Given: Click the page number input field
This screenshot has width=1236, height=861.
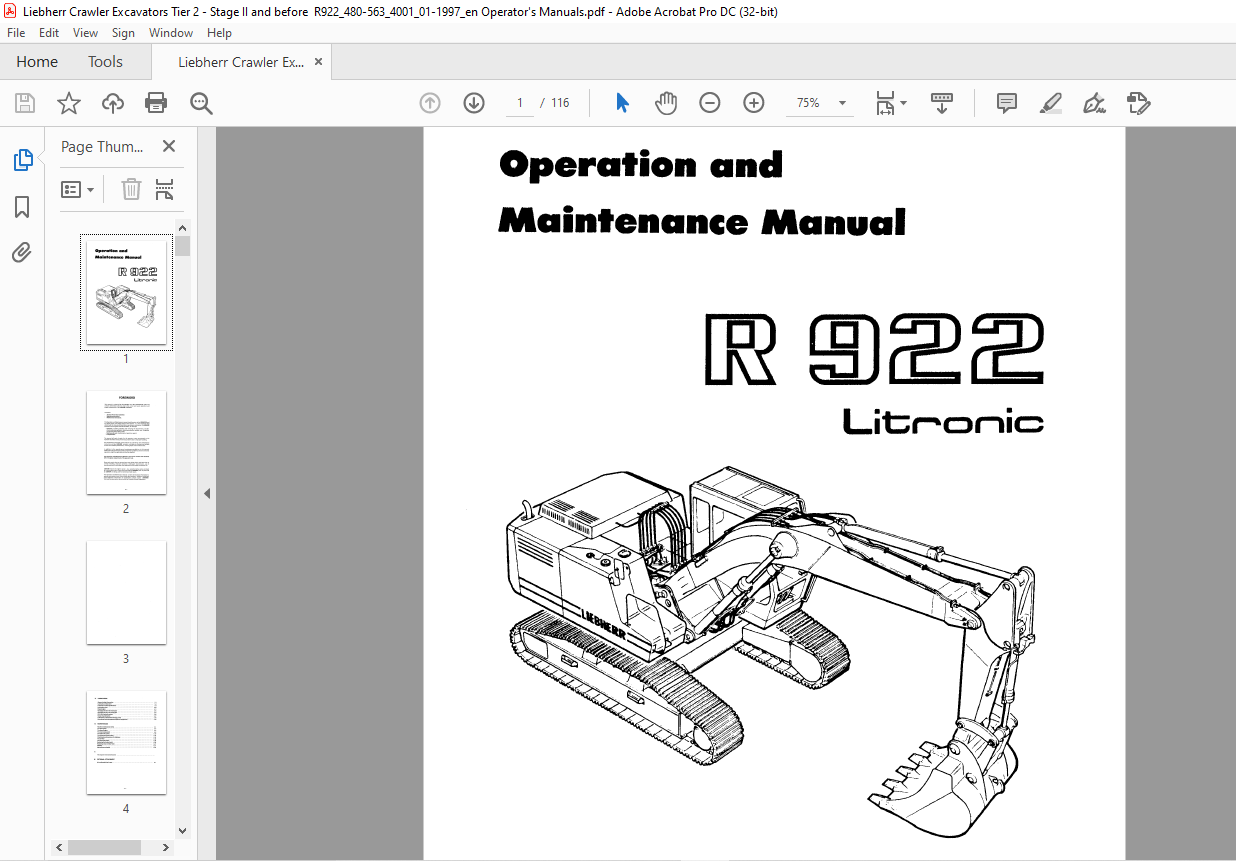Looking at the screenshot, I should point(519,103).
